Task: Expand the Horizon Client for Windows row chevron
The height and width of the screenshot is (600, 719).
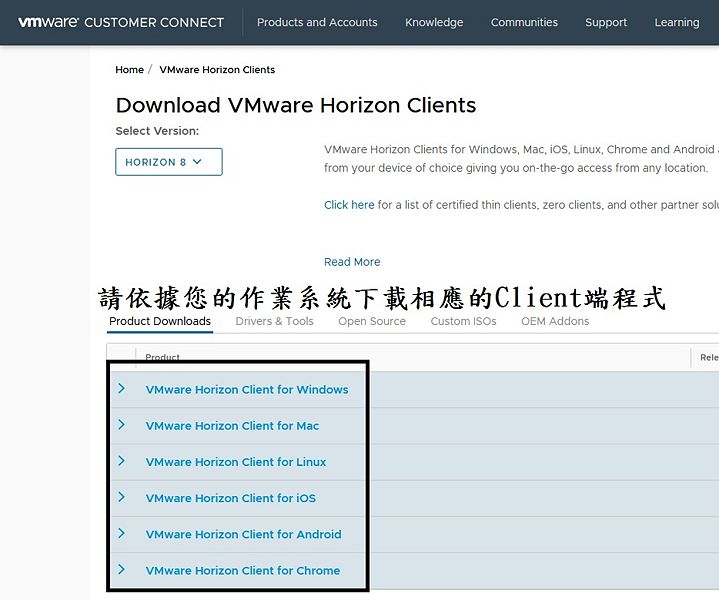Action: point(122,389)
